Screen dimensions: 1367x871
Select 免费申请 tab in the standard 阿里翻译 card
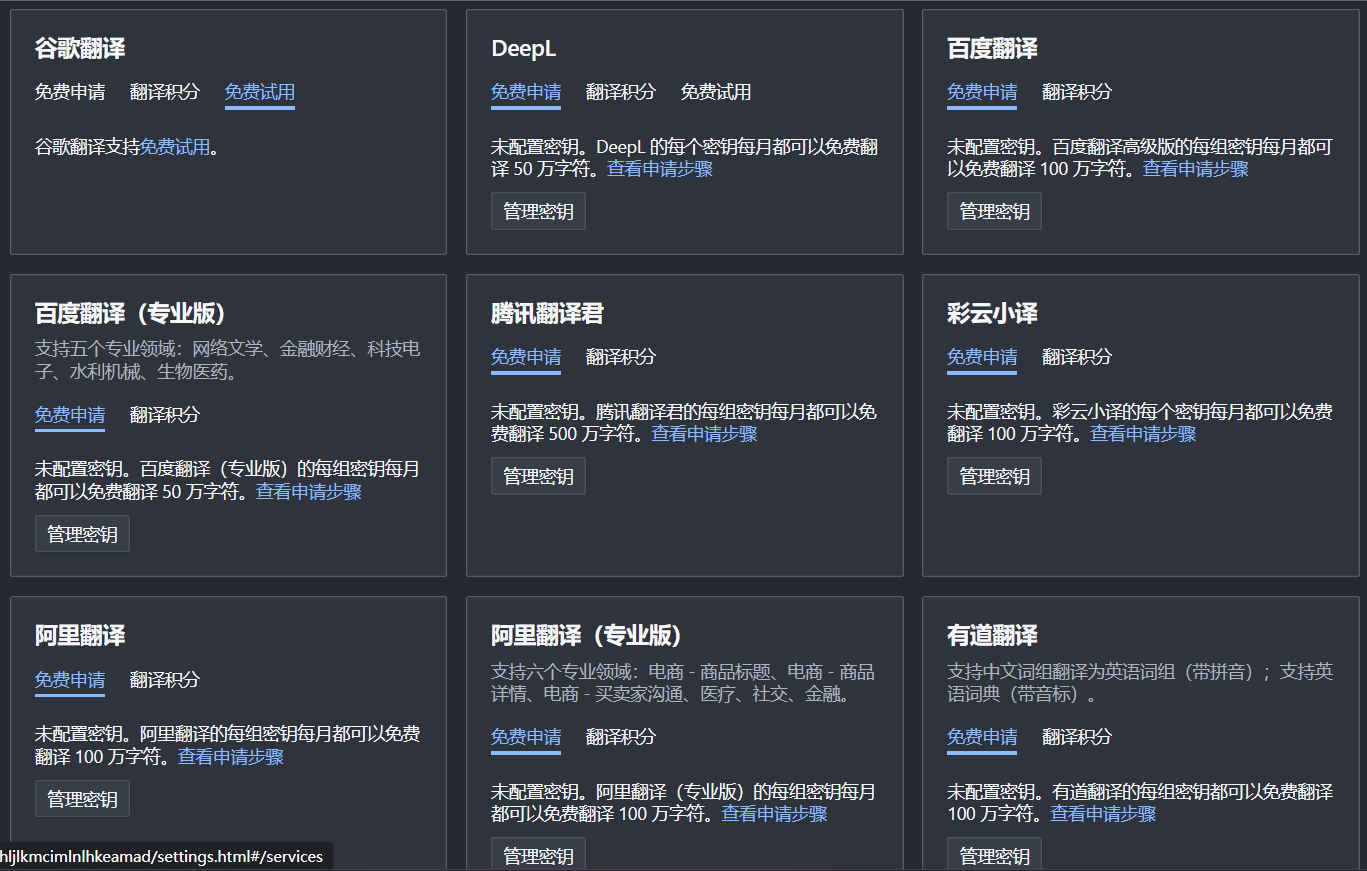[x=70, y=680]
